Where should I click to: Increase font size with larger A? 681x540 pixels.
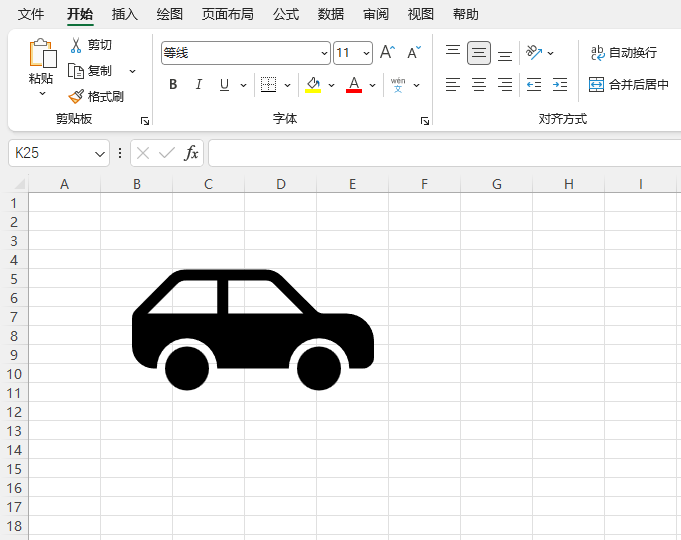tap(387, 53)
